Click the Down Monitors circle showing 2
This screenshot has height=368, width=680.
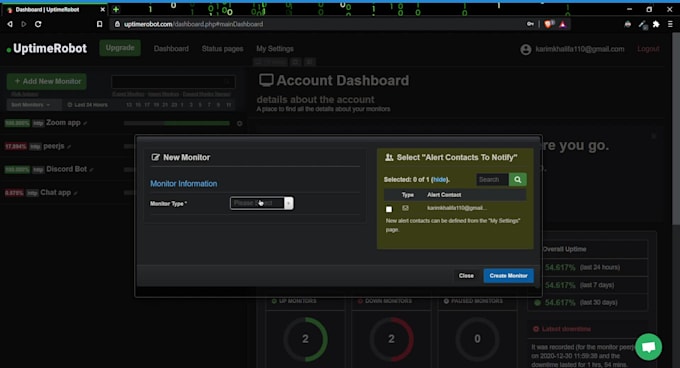click(391, 339)
